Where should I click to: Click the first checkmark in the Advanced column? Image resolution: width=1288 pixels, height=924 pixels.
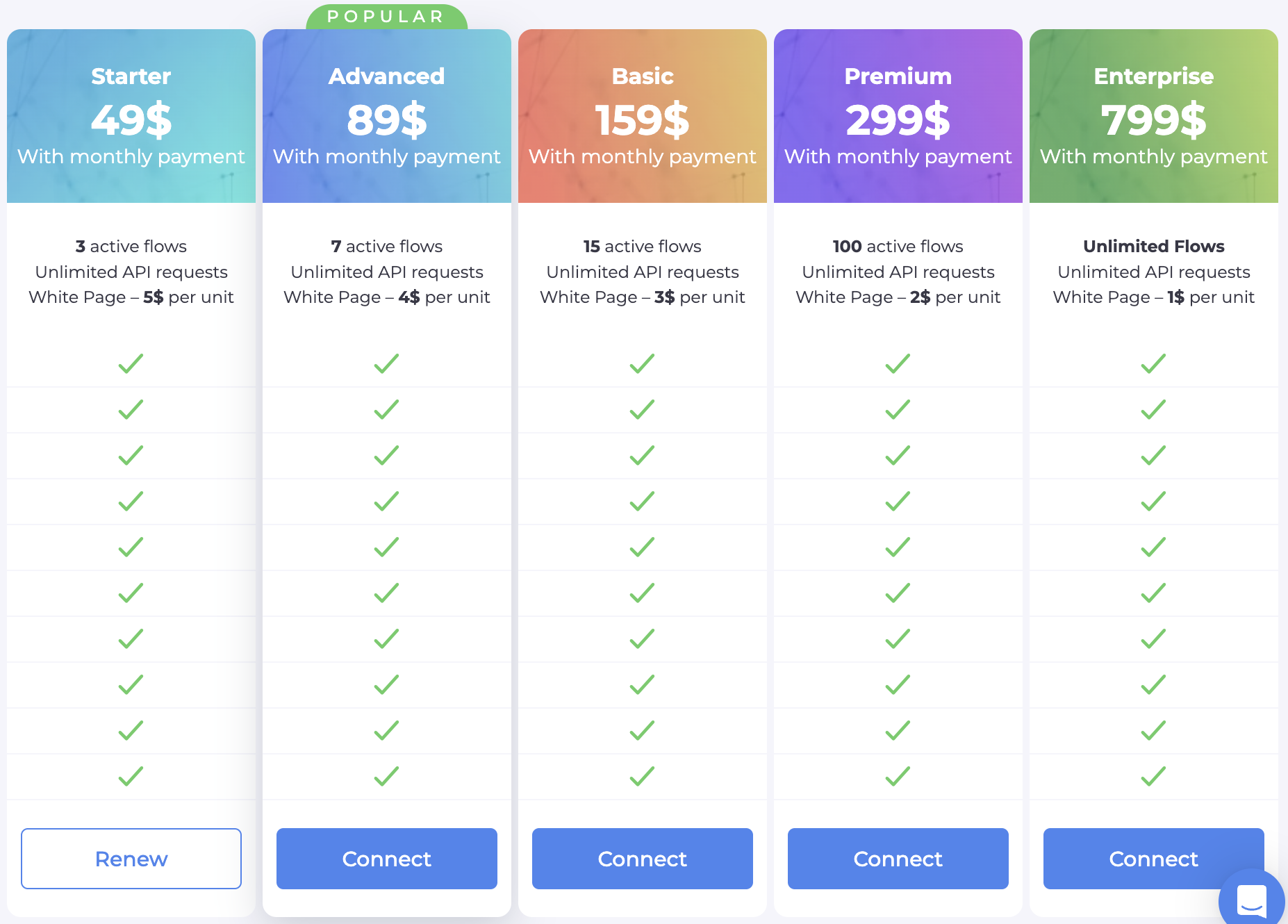[386, 363]
